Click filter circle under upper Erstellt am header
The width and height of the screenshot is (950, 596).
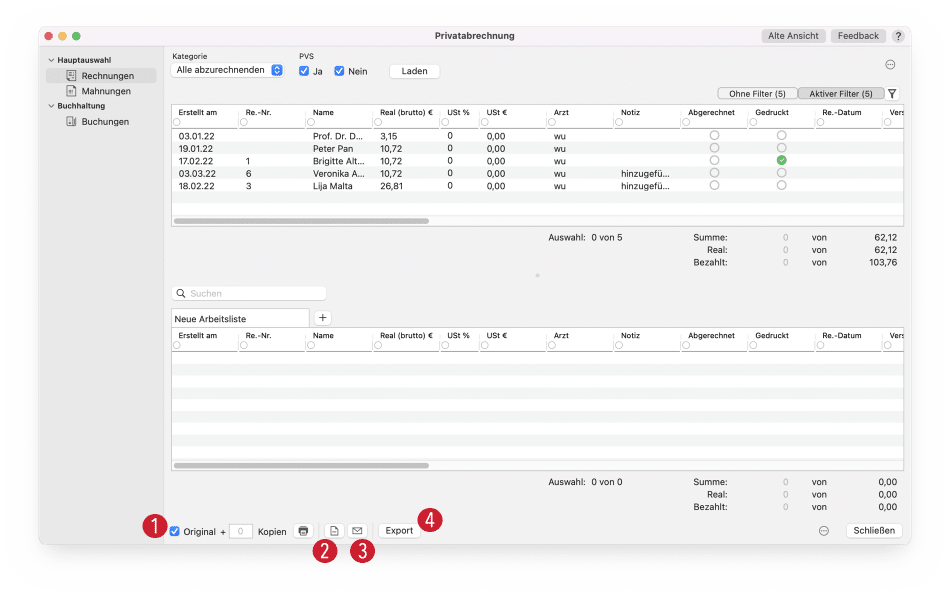[x=176, y=122]
